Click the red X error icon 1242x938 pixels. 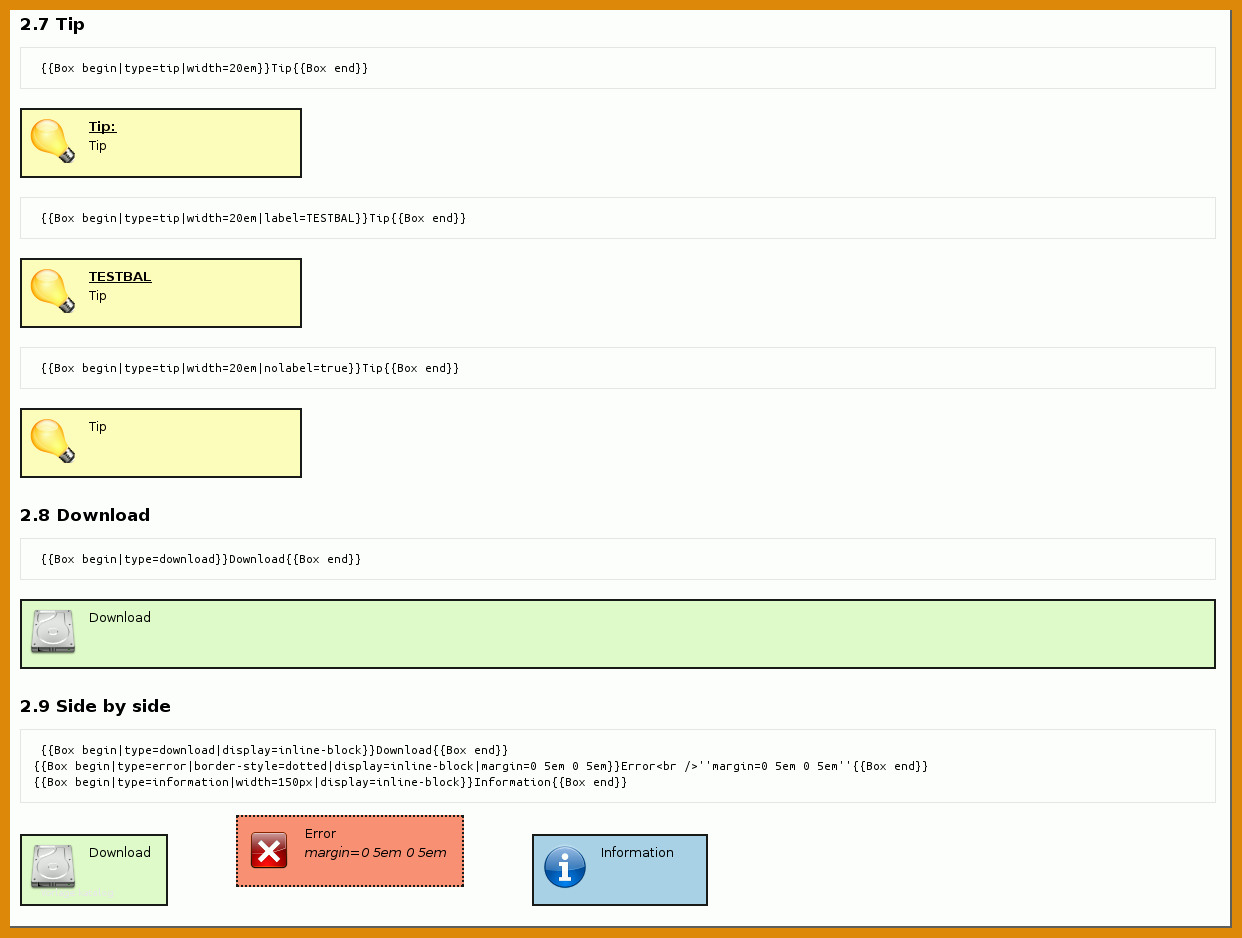pyautogui.click(x=269, y=850)
